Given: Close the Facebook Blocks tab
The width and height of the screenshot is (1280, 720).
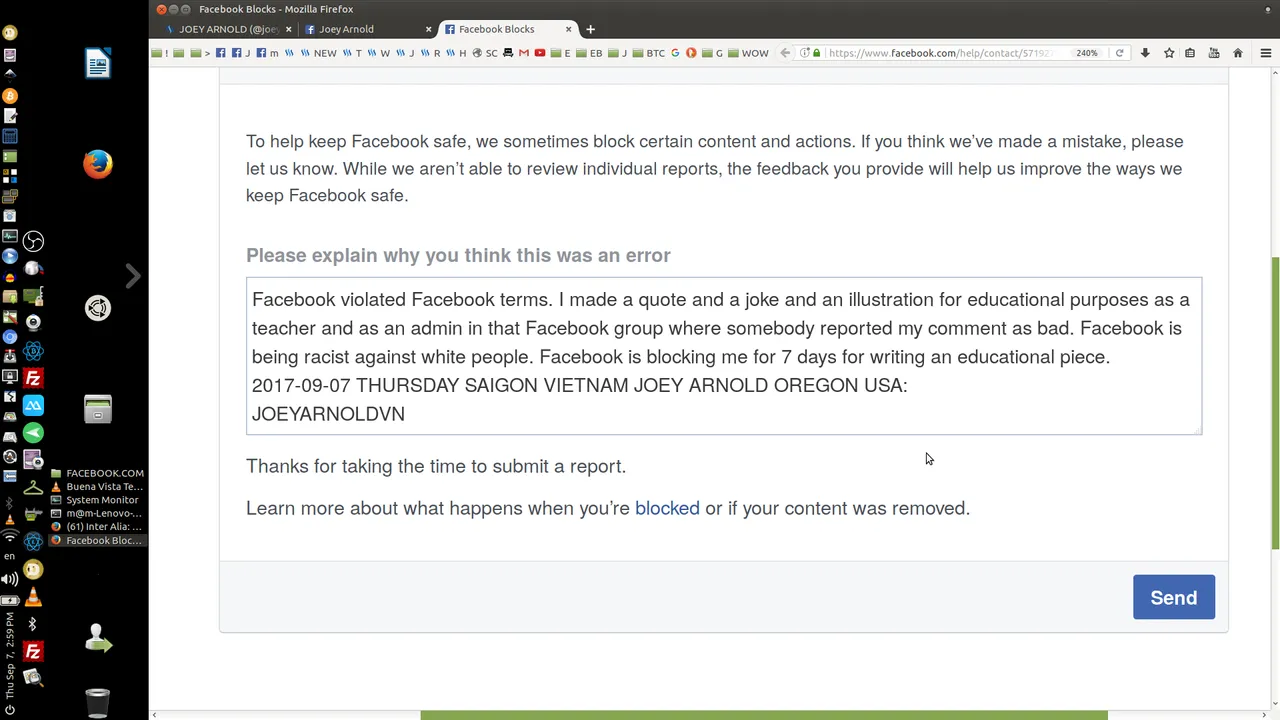Looking at the screenshot, I should coord(568,29).
